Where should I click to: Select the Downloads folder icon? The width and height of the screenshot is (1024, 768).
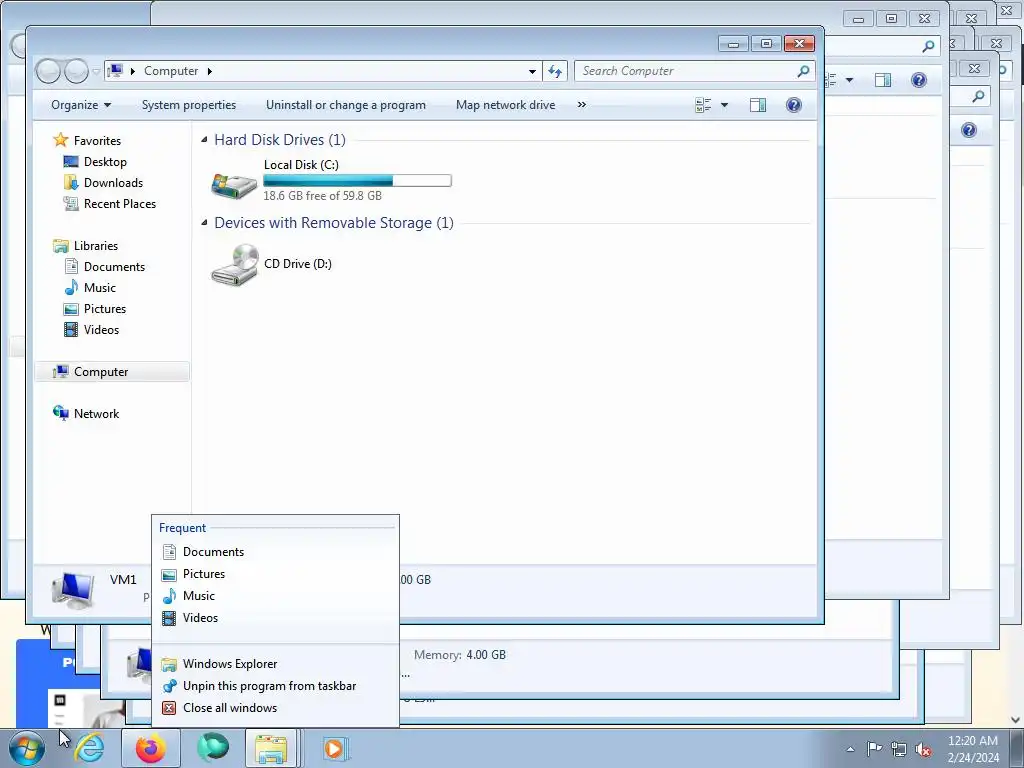click(x=71, y=182)
